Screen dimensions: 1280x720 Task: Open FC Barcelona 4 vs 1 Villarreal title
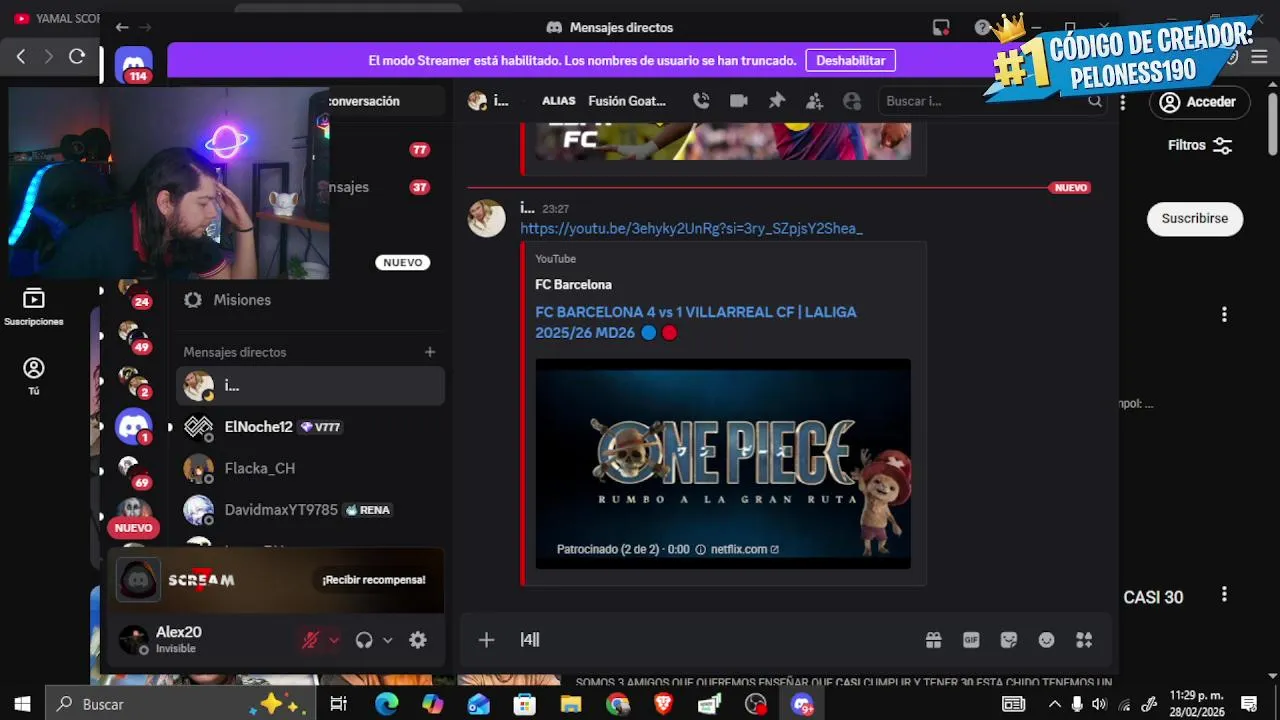(696, 322)
